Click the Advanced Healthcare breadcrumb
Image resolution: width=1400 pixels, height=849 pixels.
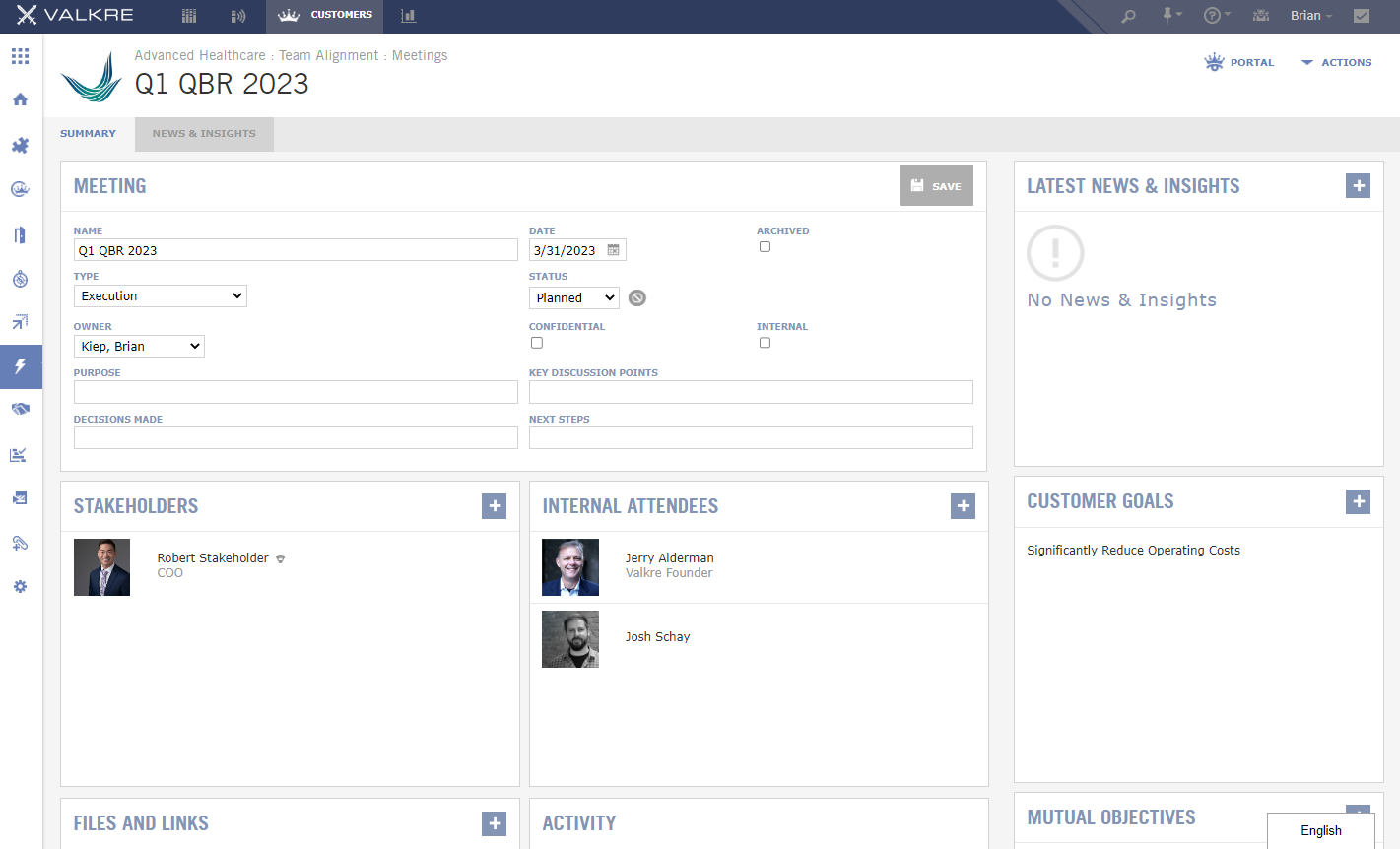point(200,56)
